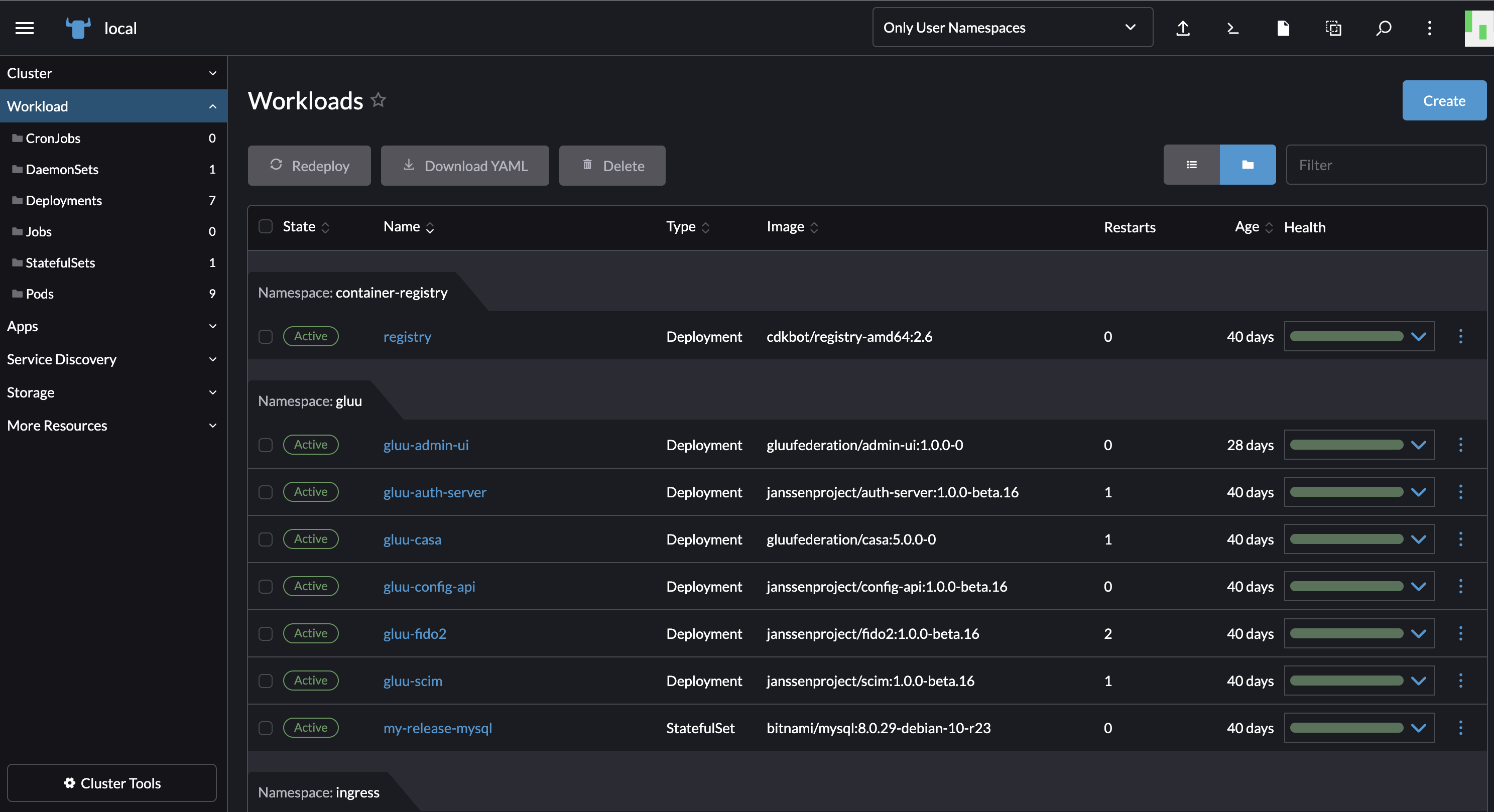Click the Delete button
Image resolution: width=1494 pixels, height=812 pixels.
click(x=612, y=165)
